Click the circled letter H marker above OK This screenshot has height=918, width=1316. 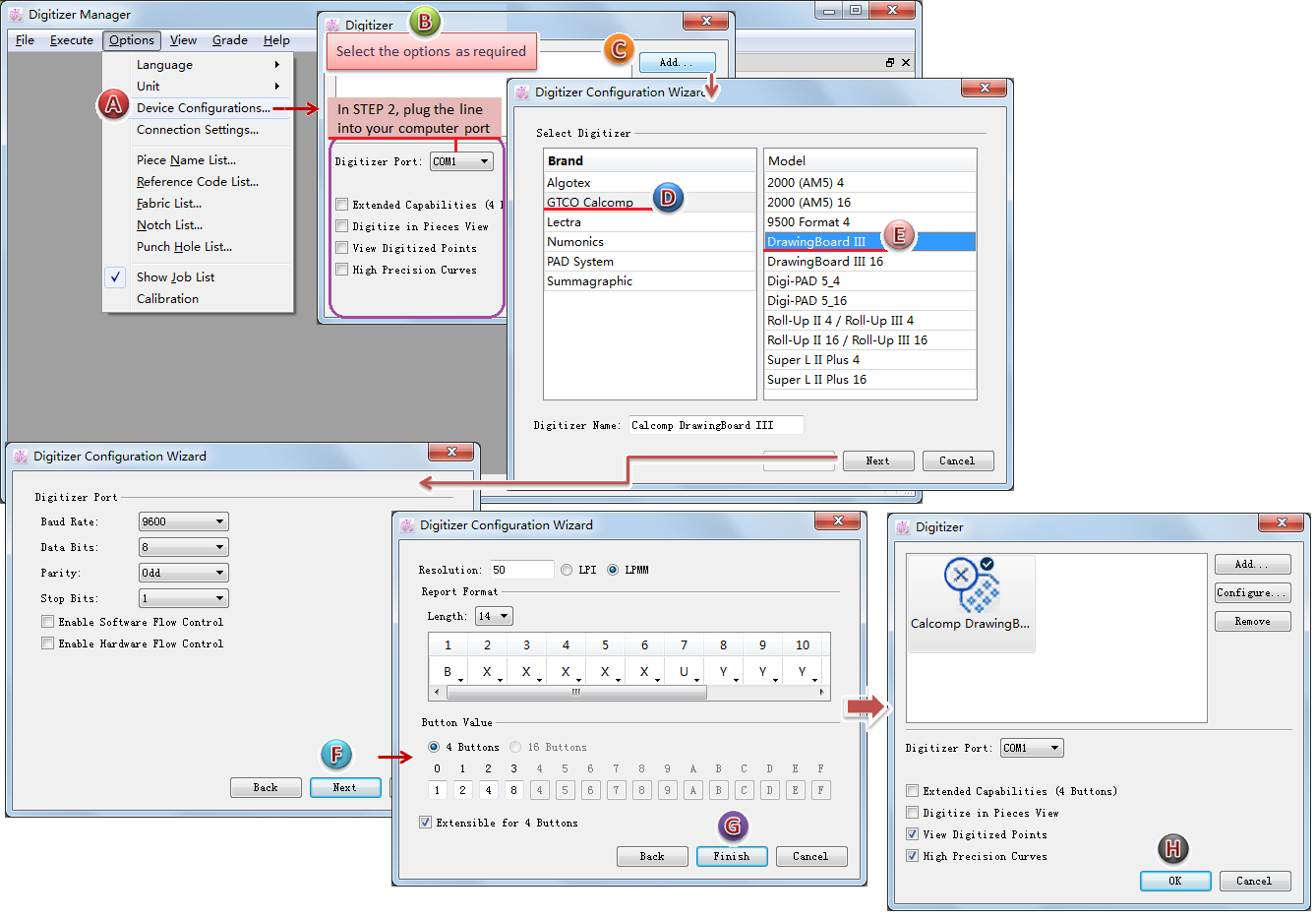pos(1173,848)
